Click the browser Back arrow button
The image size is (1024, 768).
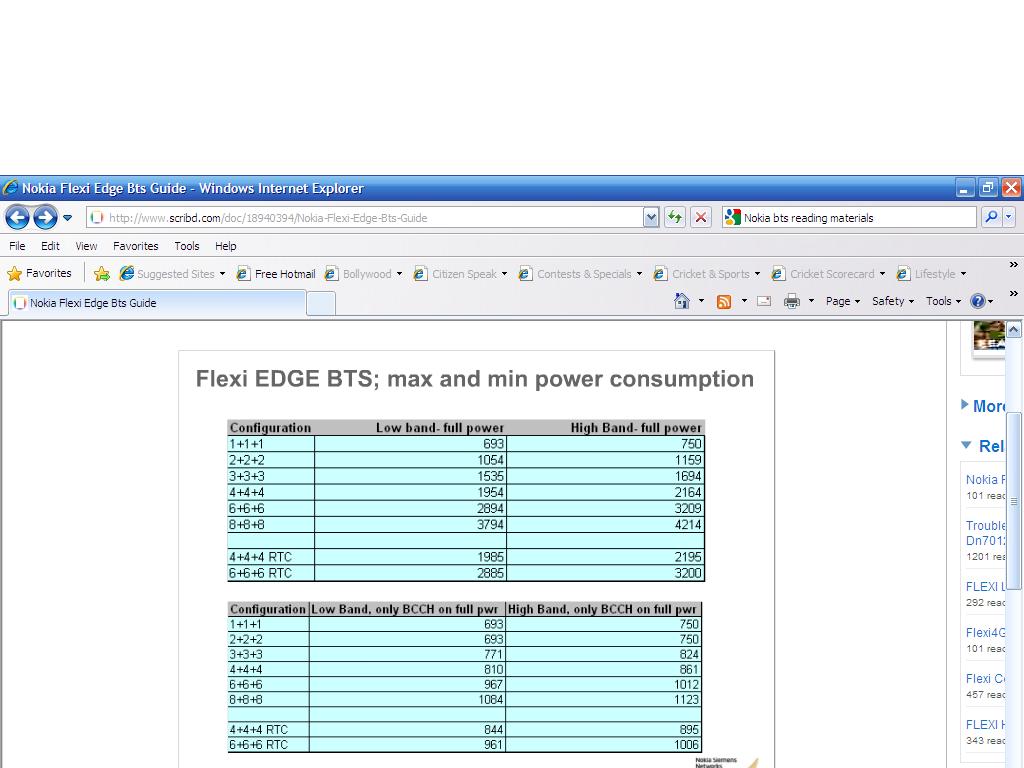(17, 217)
